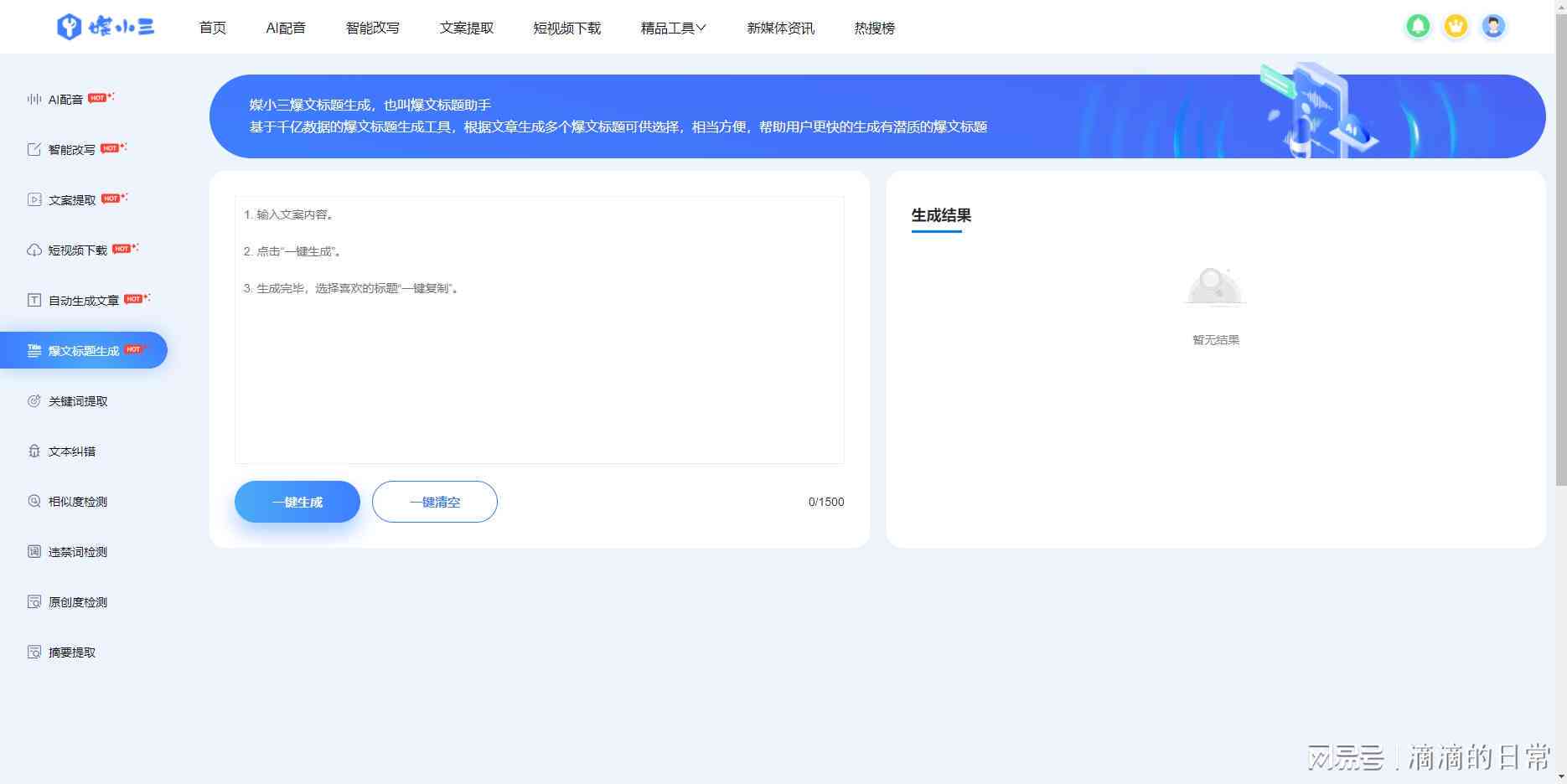Screen dimensions: 1567x784
Task: Click the 一键清空 button
Action: coord(435,502)
